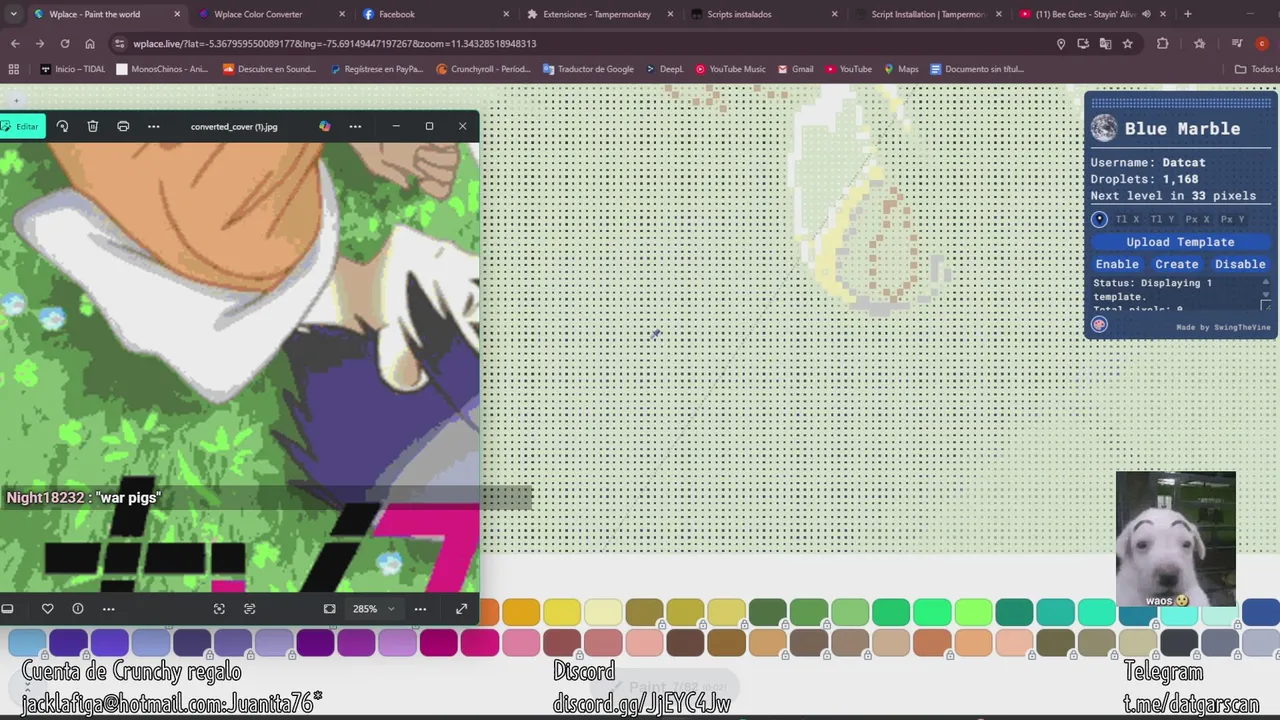This screenshot has height=720, width=1280.
Task: Open the palette icon in Blue Marble footer
Action: click(x=1099, y=324)
